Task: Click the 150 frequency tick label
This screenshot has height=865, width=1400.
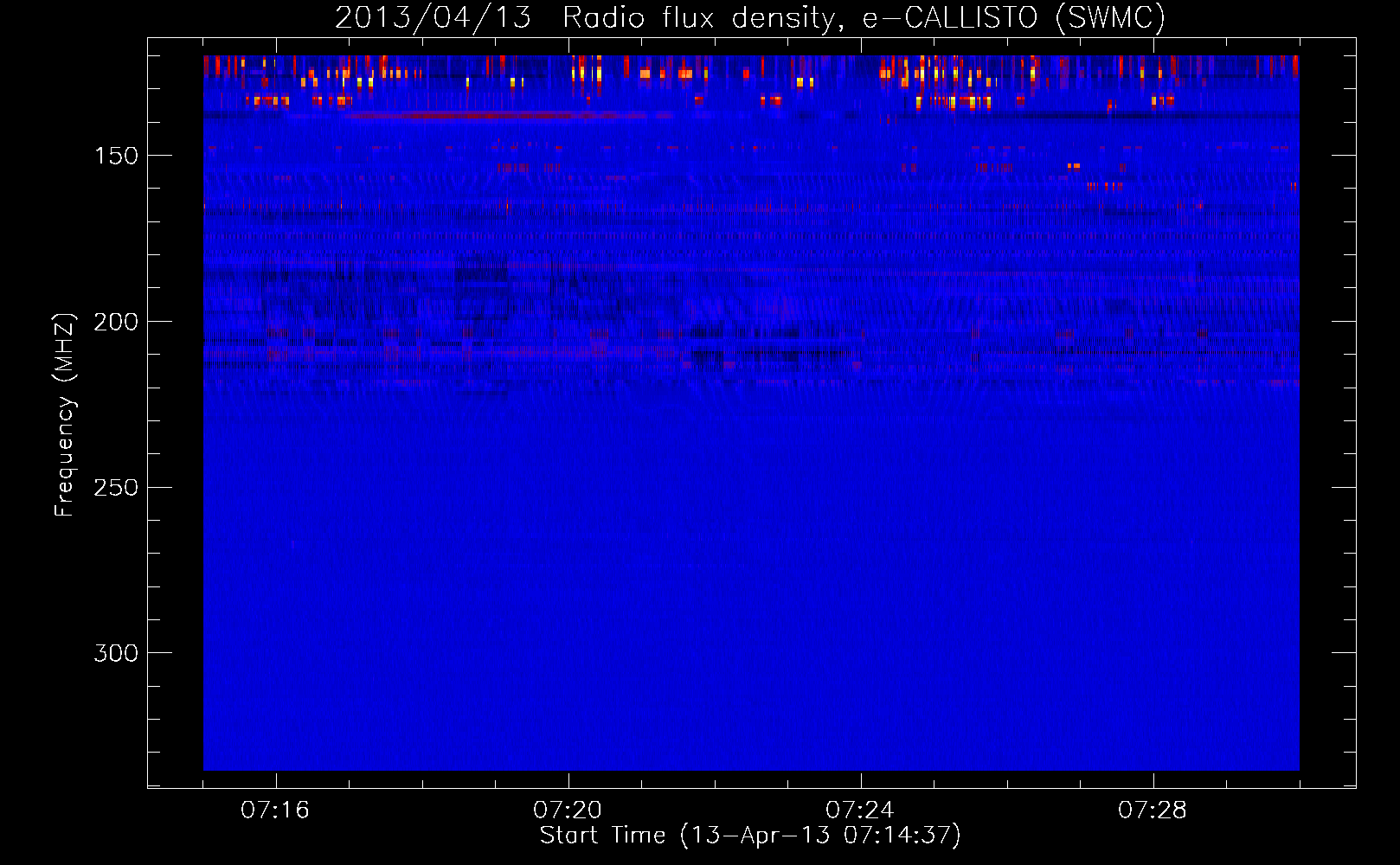Action: pyautogui.click(x=116, y=156)
